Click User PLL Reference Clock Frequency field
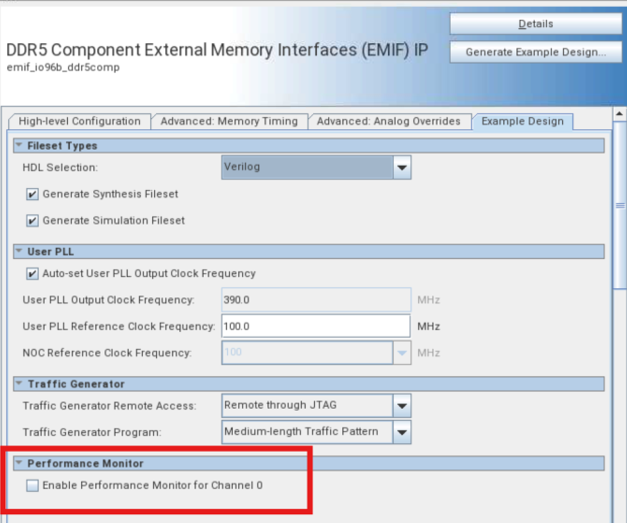627x523 pixels. coord(315,327)
